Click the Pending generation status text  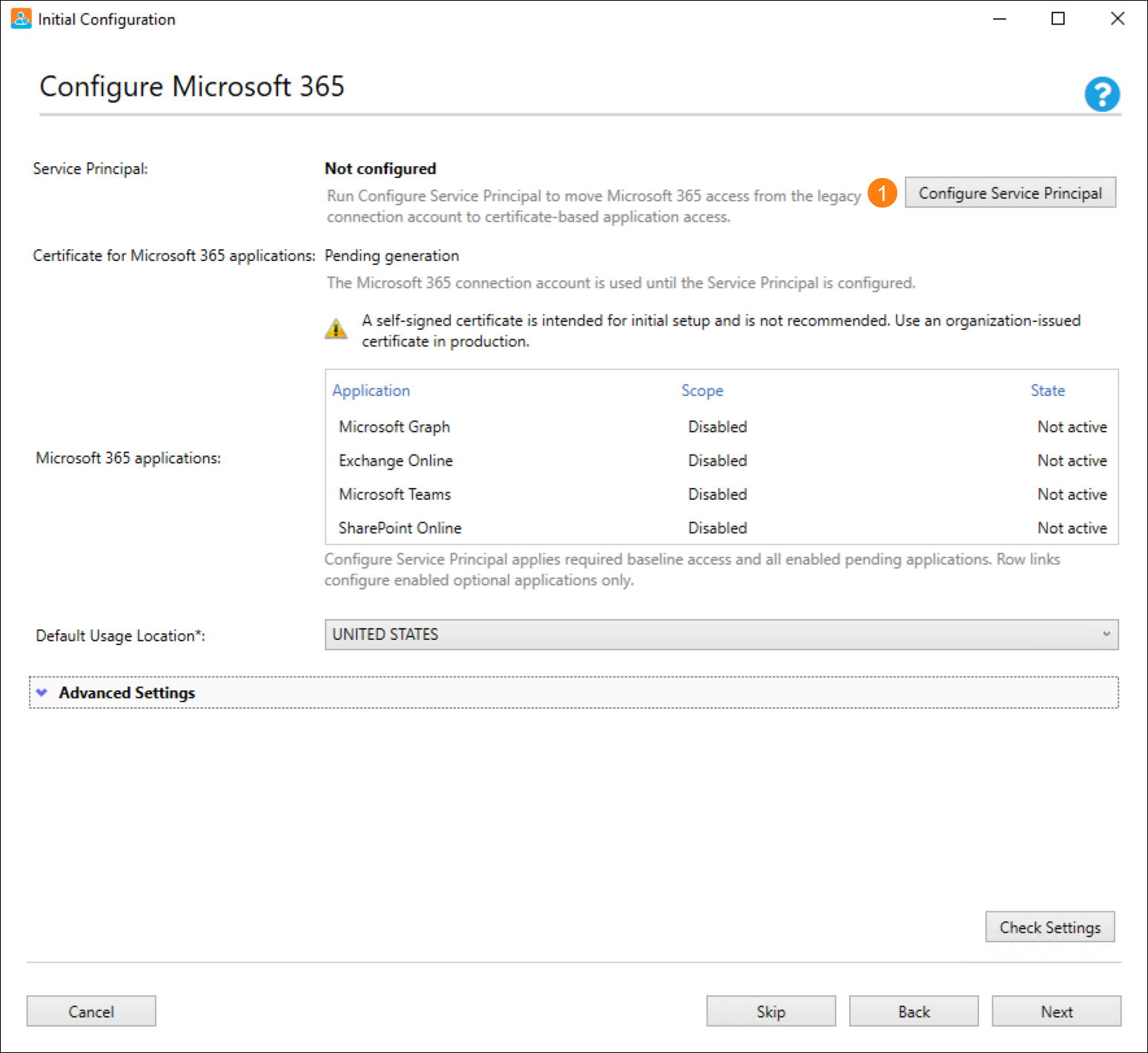point(392,256)
